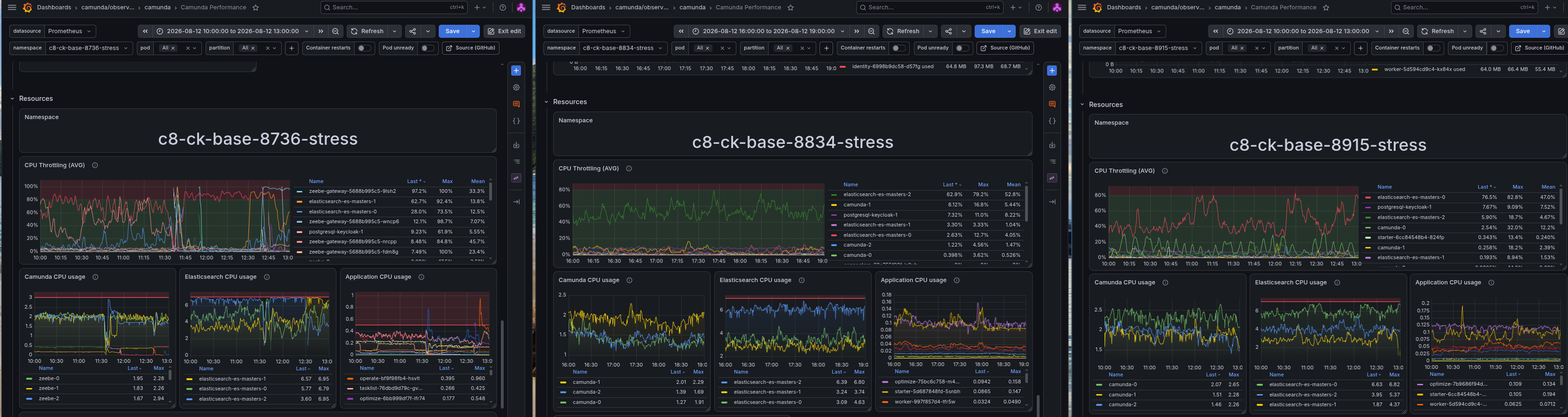This screenshot has width=1568, height=417.
Task: Star the dashboard in the 8915-stress window
Action: [1326, 7]
